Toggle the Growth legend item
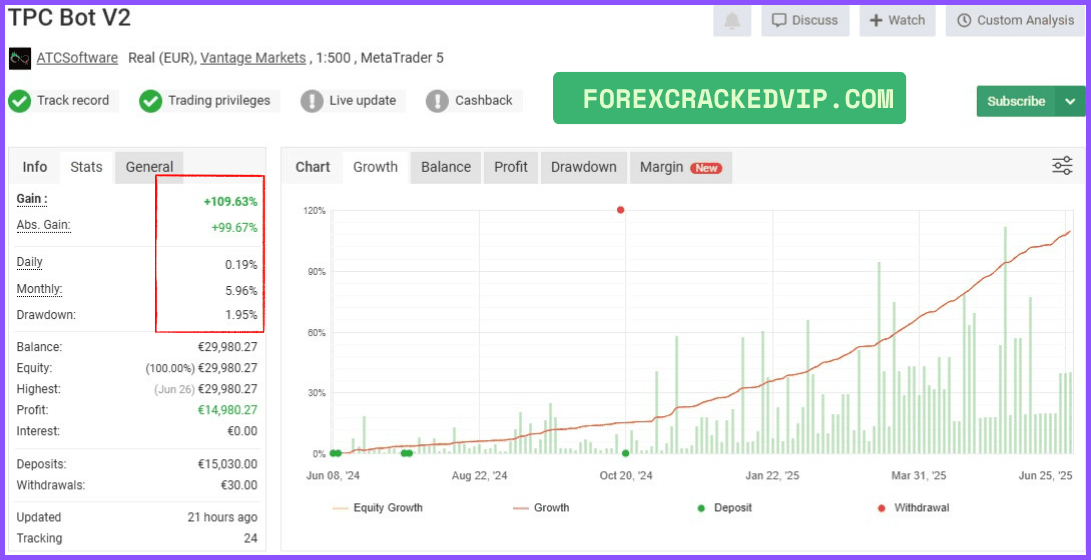The height and width of the screenshot is (560, 1091). tap(541, 508)
